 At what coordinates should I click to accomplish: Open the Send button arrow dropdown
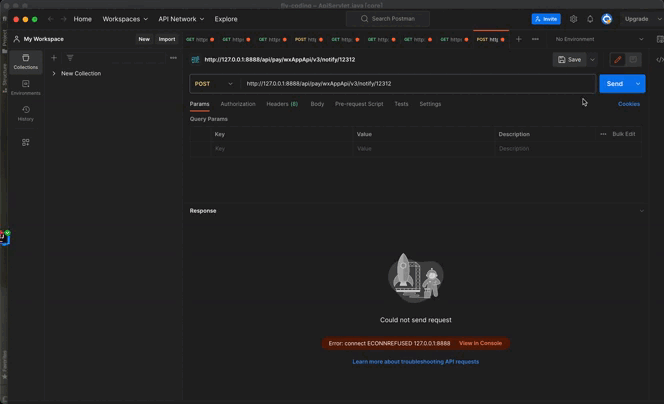pos(638,84)
